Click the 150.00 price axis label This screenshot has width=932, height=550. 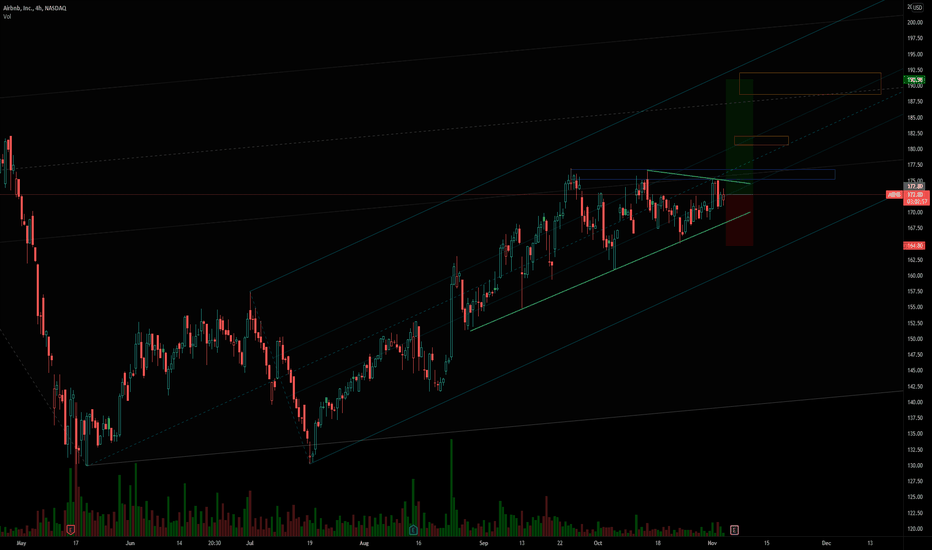pyautogui.click(x=914, y=339)
